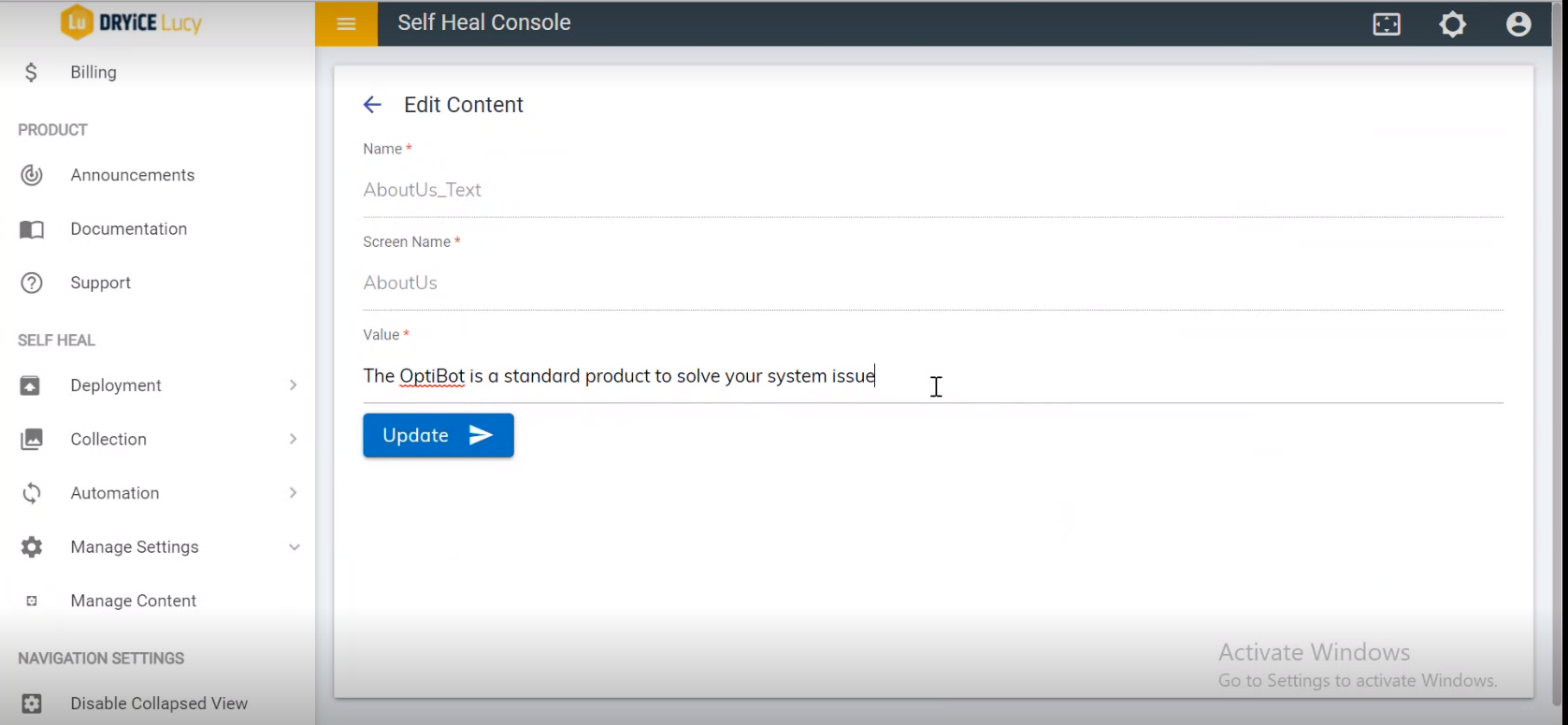Click the Announcements icon
Screen dimensions: 1568x725
click(32, 175)
